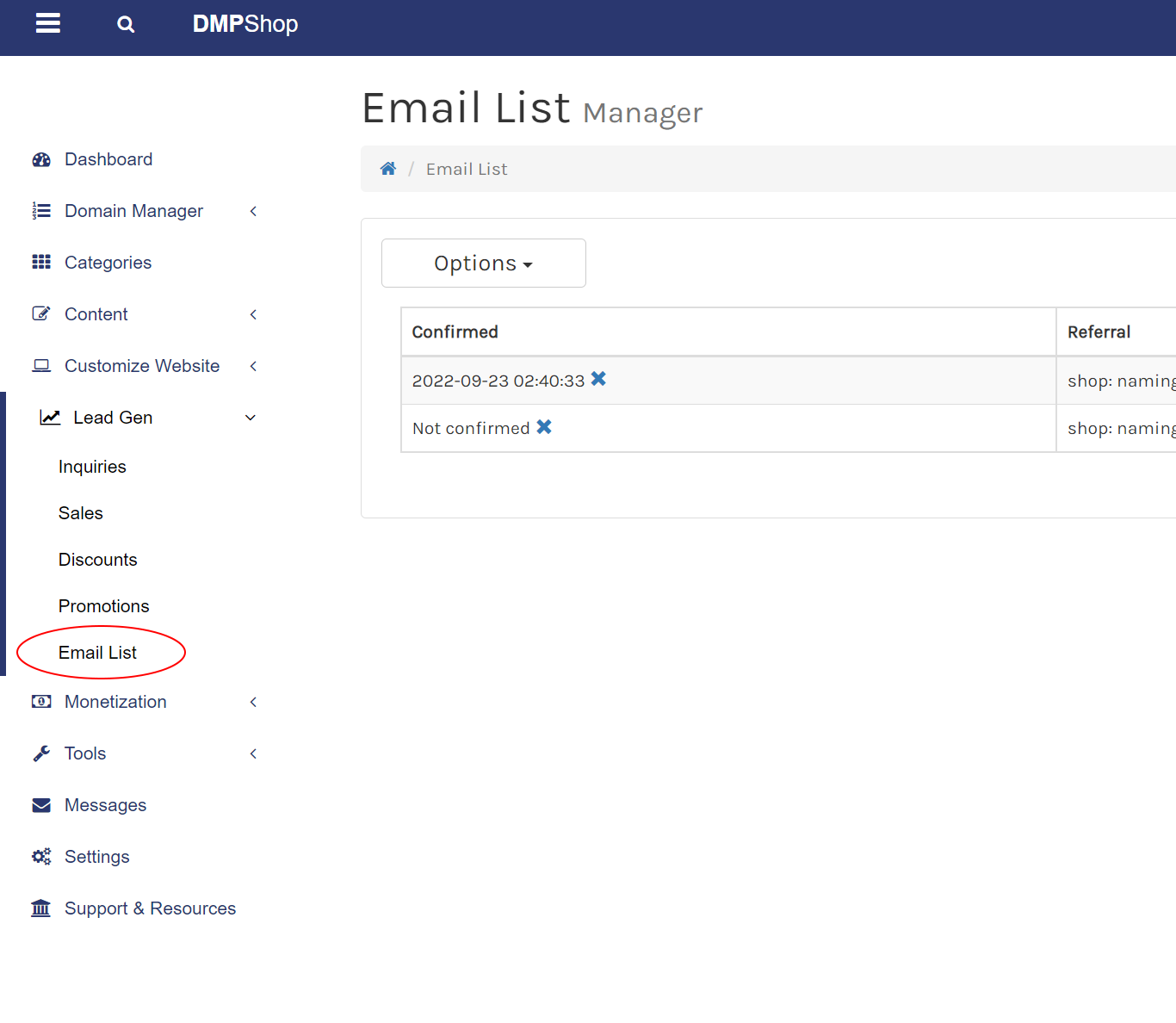Screen dimensions: 1176x1023
Task: Expand the Domain Manager submenu
Action: tap(253, 211)
